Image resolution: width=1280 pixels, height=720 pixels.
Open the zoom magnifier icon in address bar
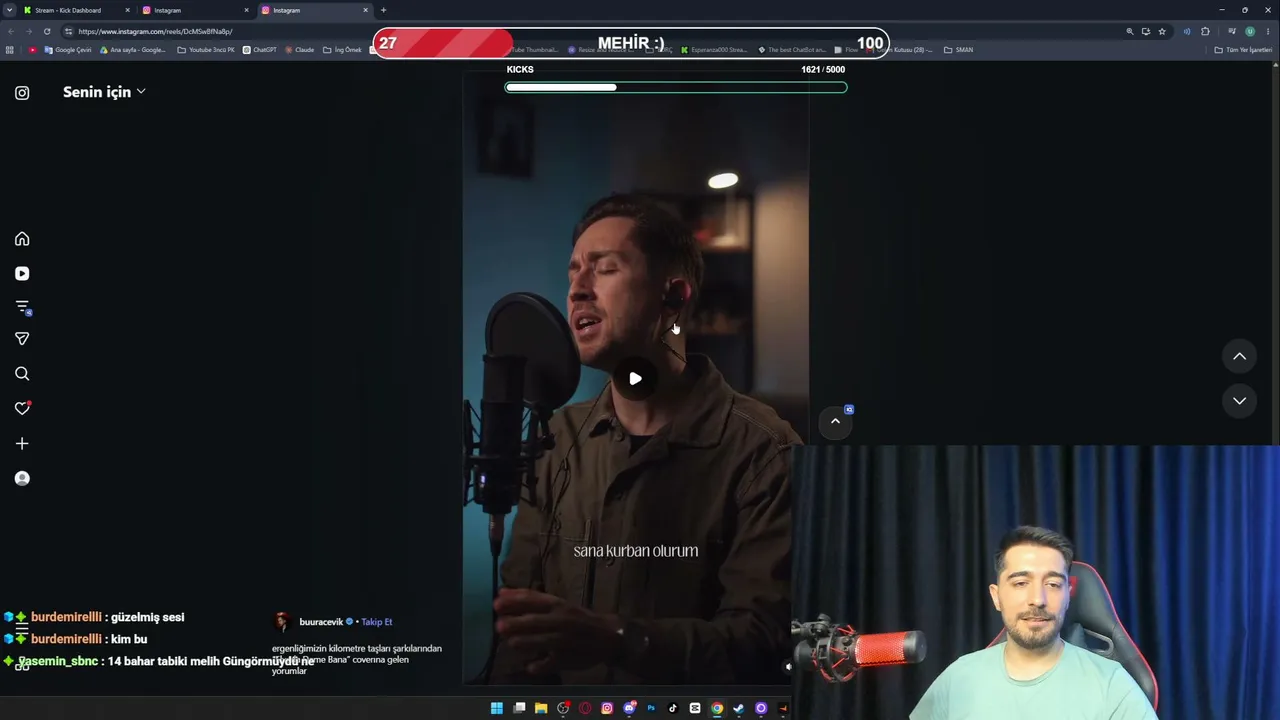click(x=1130, y=31)
